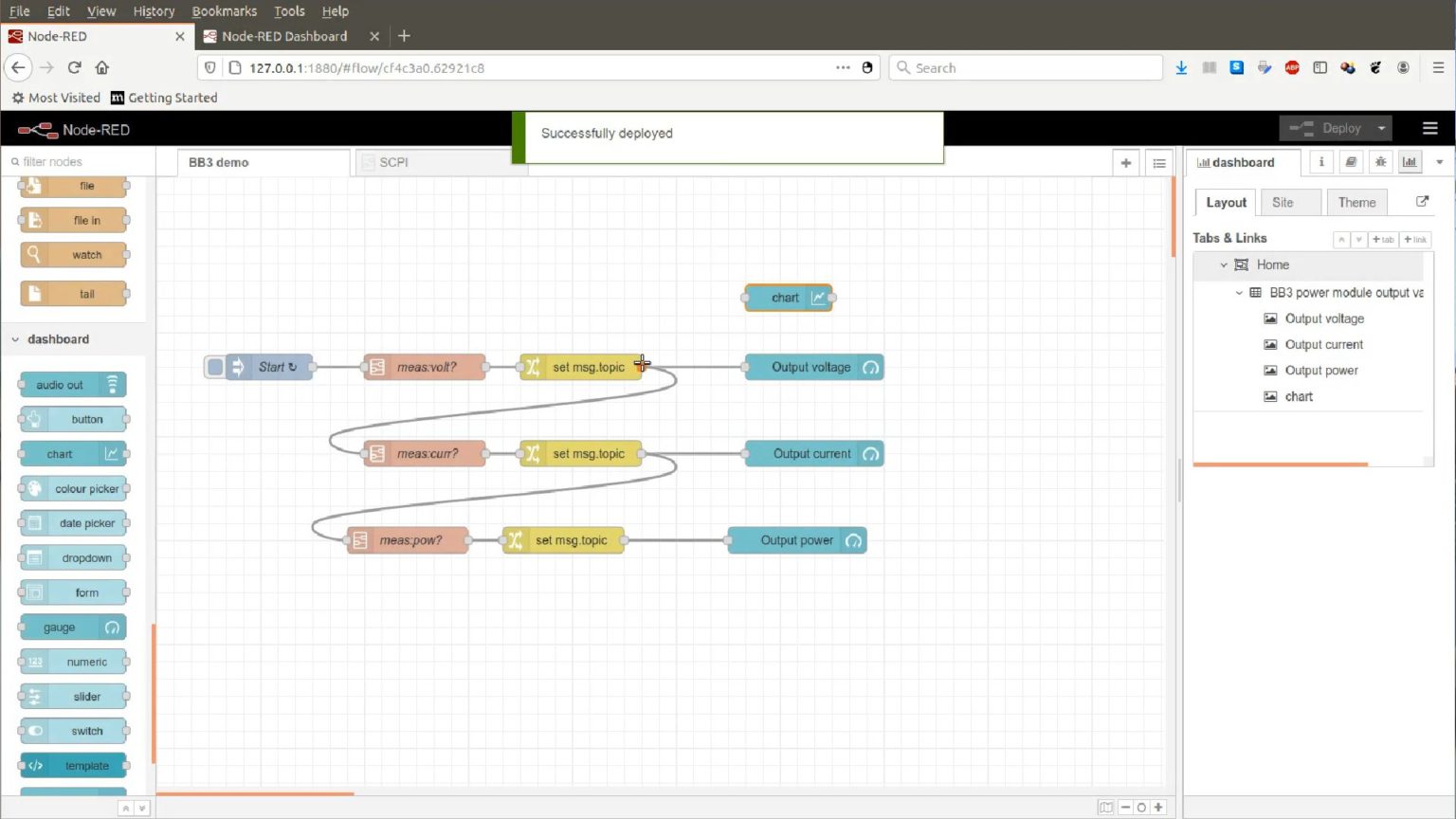Zoom in on the flow canvas
The image size is (1456, 819).
[x=1158, y=808]
